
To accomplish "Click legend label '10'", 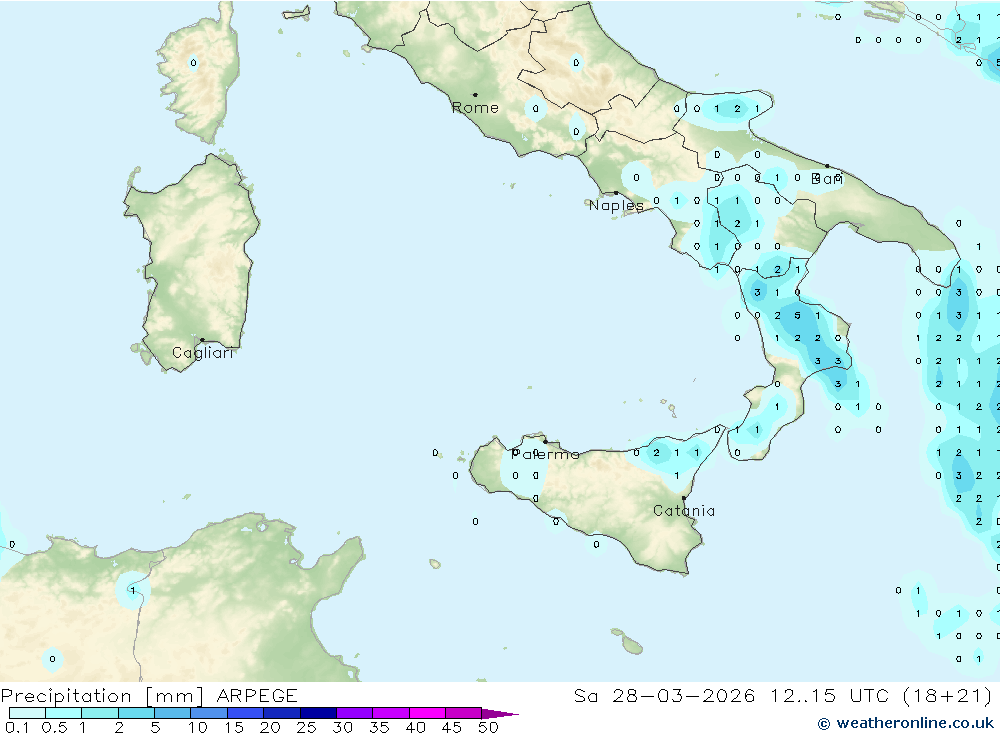I will tap(198, 727).
